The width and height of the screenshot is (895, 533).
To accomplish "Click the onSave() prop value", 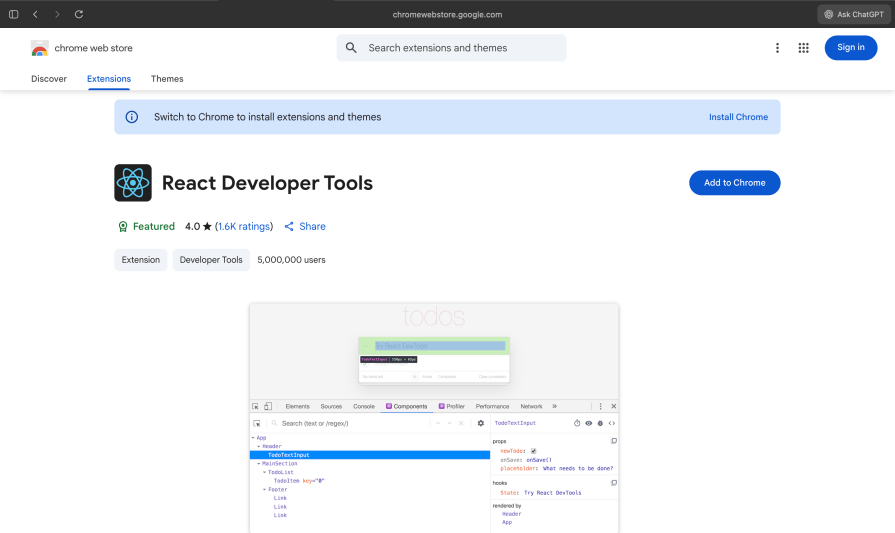I will click(539, 460).
